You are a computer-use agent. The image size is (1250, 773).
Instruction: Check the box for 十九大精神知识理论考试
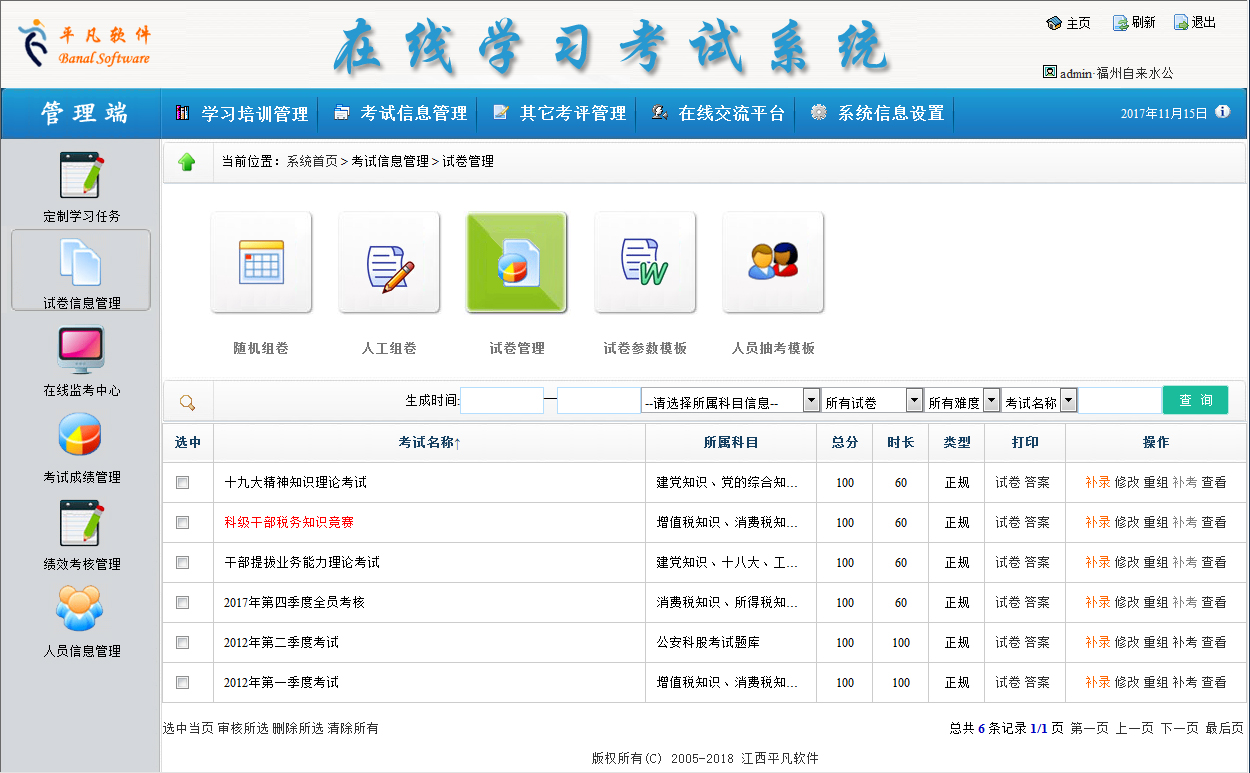(182, 482)
